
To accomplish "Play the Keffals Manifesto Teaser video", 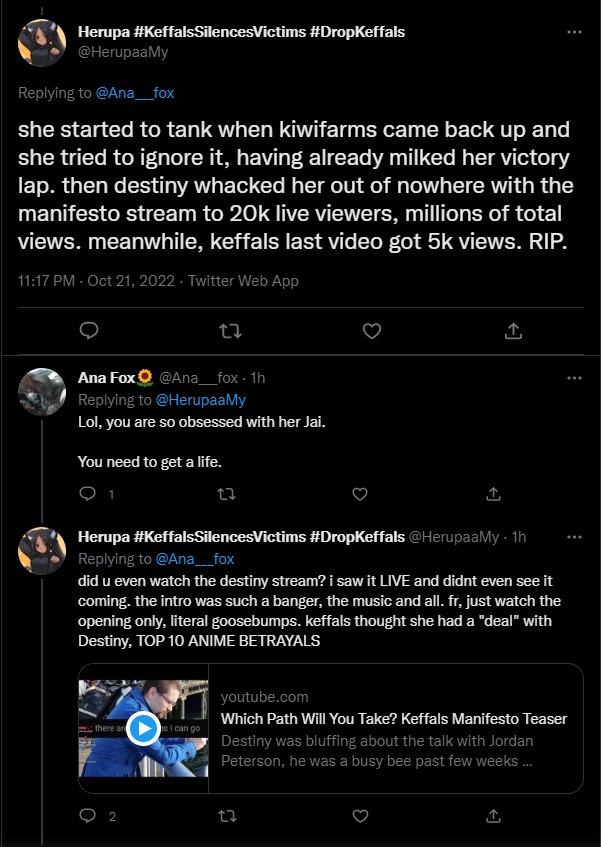I will coord(144,728).
